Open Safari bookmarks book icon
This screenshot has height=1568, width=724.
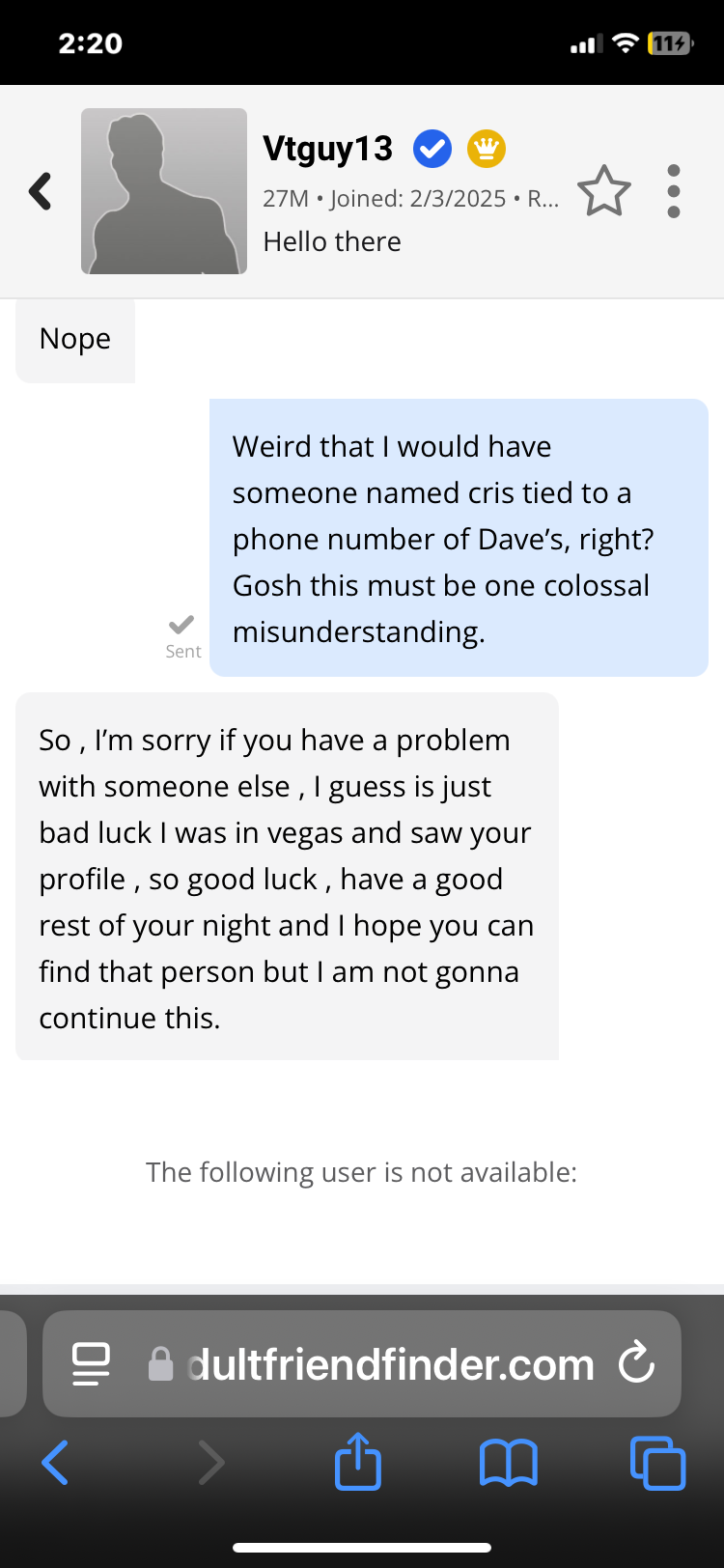(x=509, y=1462)
